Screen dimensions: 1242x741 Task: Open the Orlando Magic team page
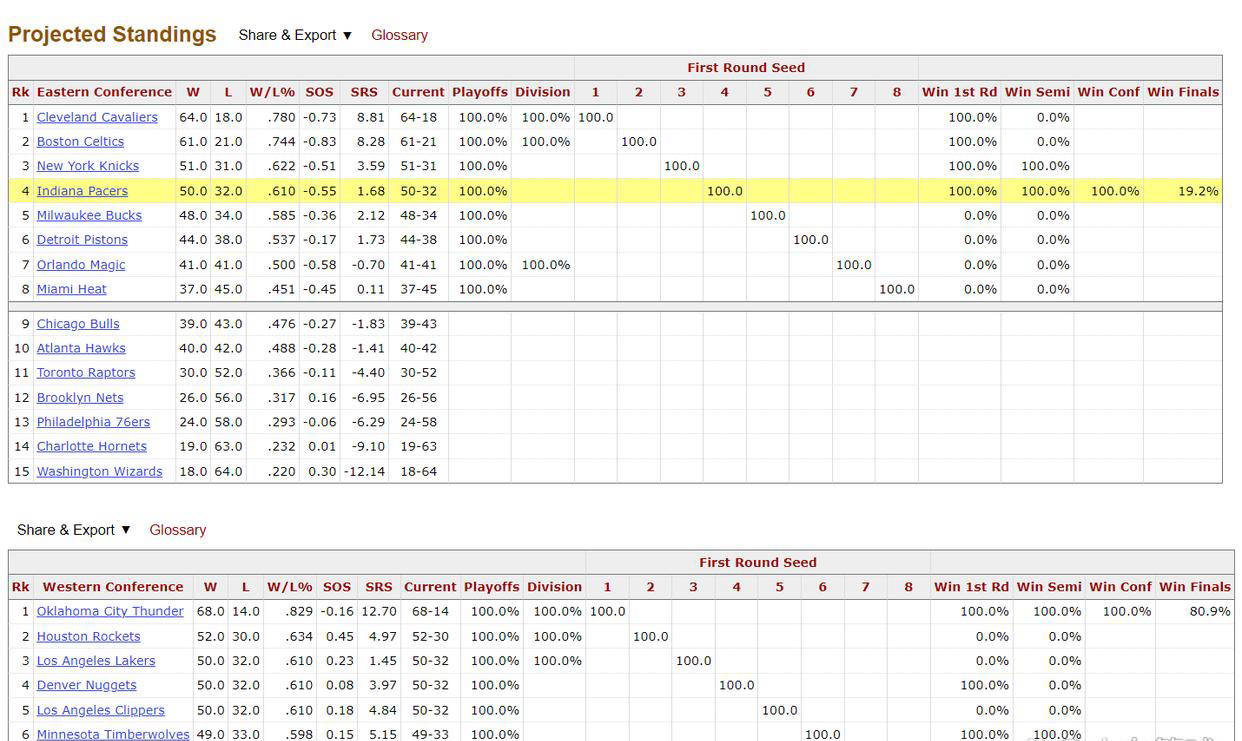click(x=81, y=265)
